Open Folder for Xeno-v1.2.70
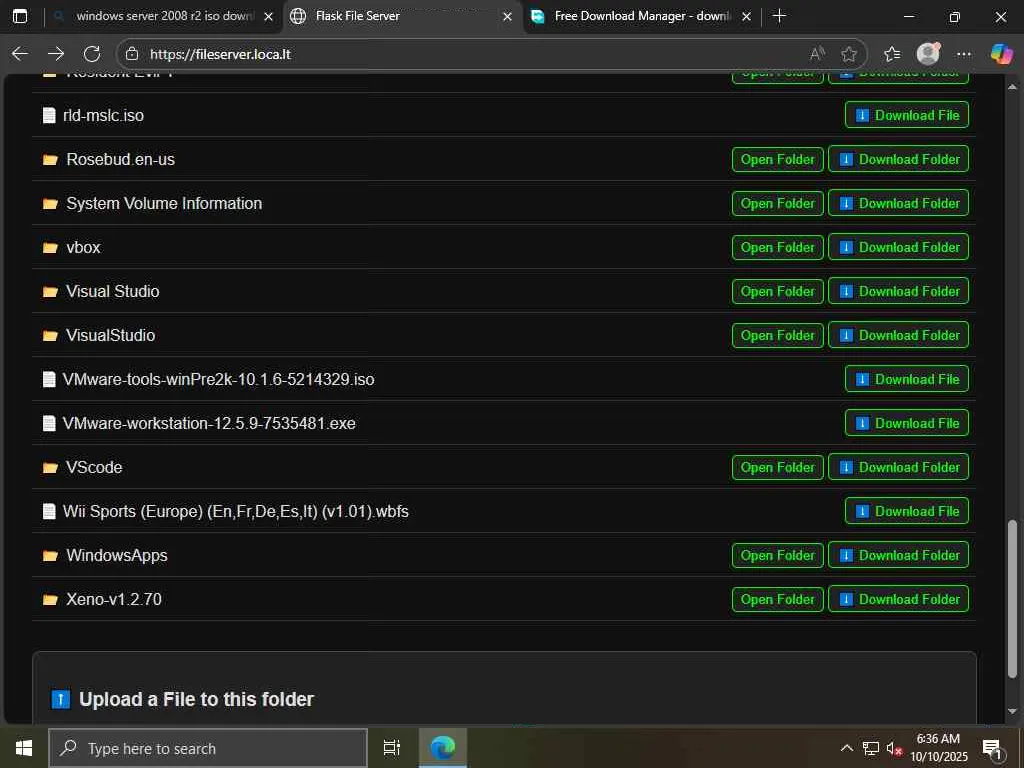The height and width of the screenshot is (768, 1024). click(777, 599)
